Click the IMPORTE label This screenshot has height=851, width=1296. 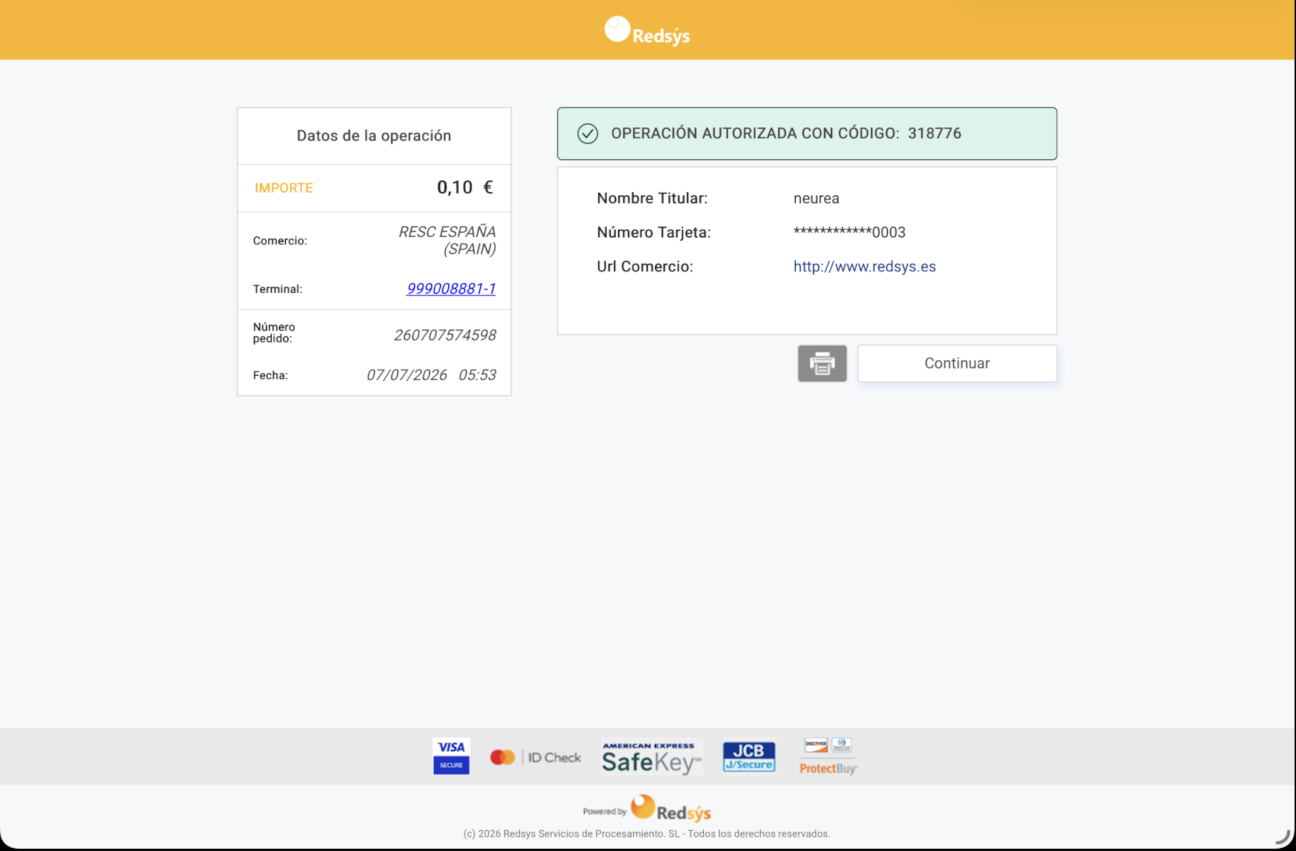pos(284,188)
